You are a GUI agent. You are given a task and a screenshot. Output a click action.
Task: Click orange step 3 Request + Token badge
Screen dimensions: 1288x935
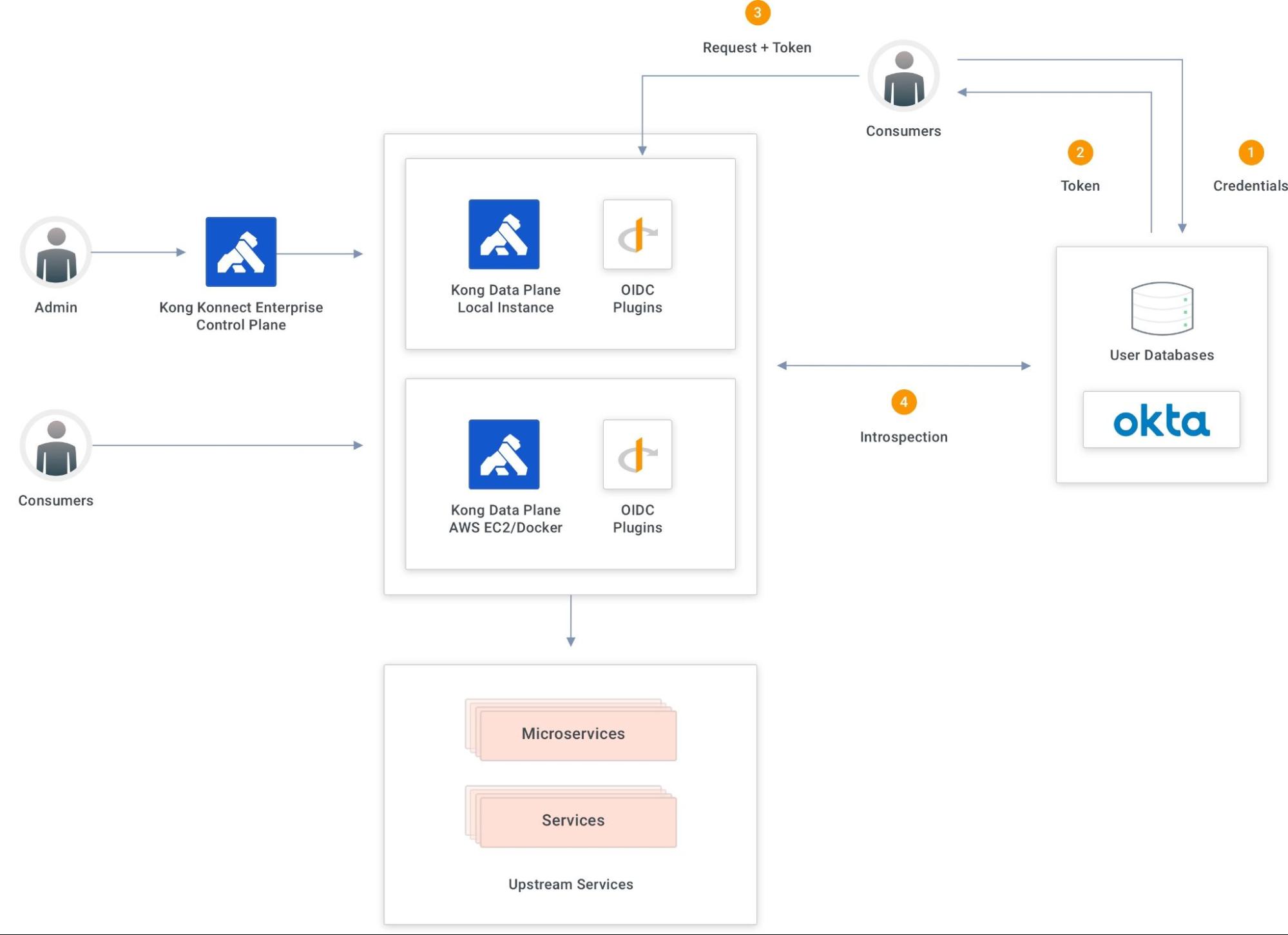[x=757, y=13]
